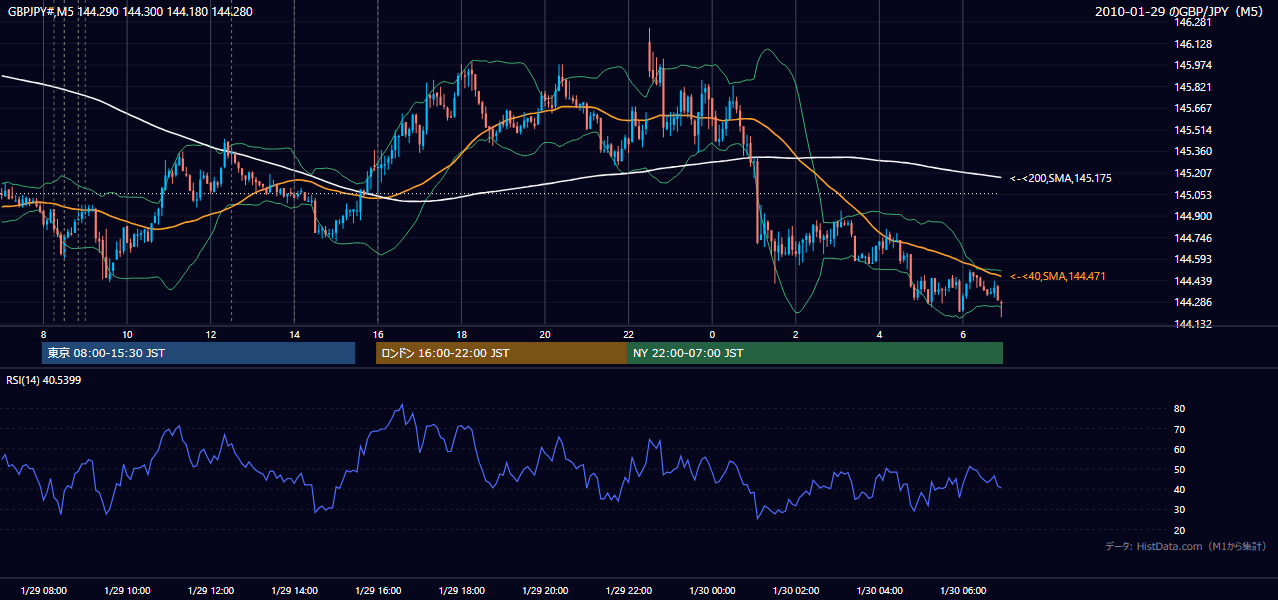The height and width of the screenshot is (600, 1278).
Task: Click the 1/29 12:00 date label
Action: pyautogui.click(x=210, y=590)
